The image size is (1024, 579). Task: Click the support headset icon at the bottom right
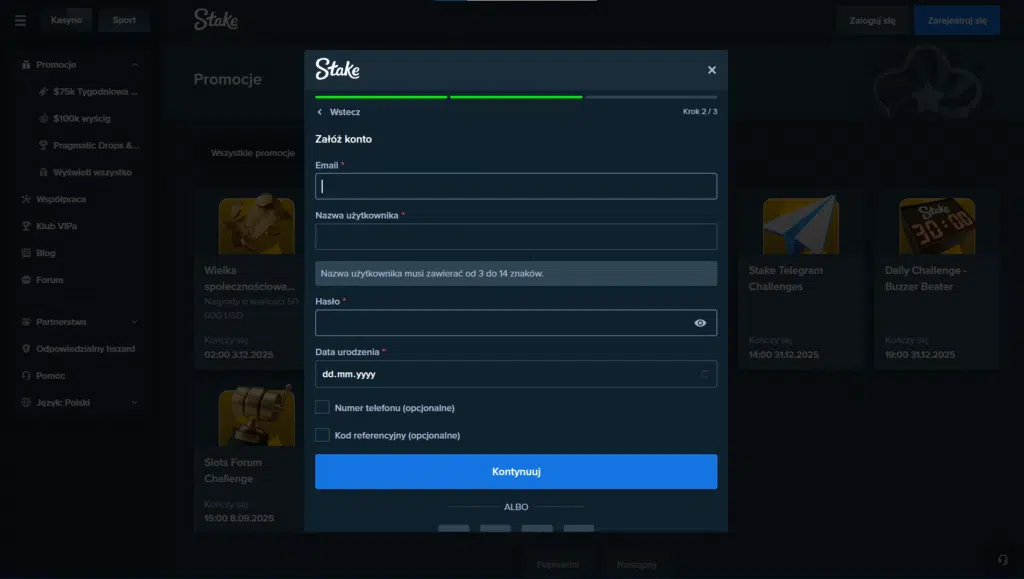point(1002,559)
